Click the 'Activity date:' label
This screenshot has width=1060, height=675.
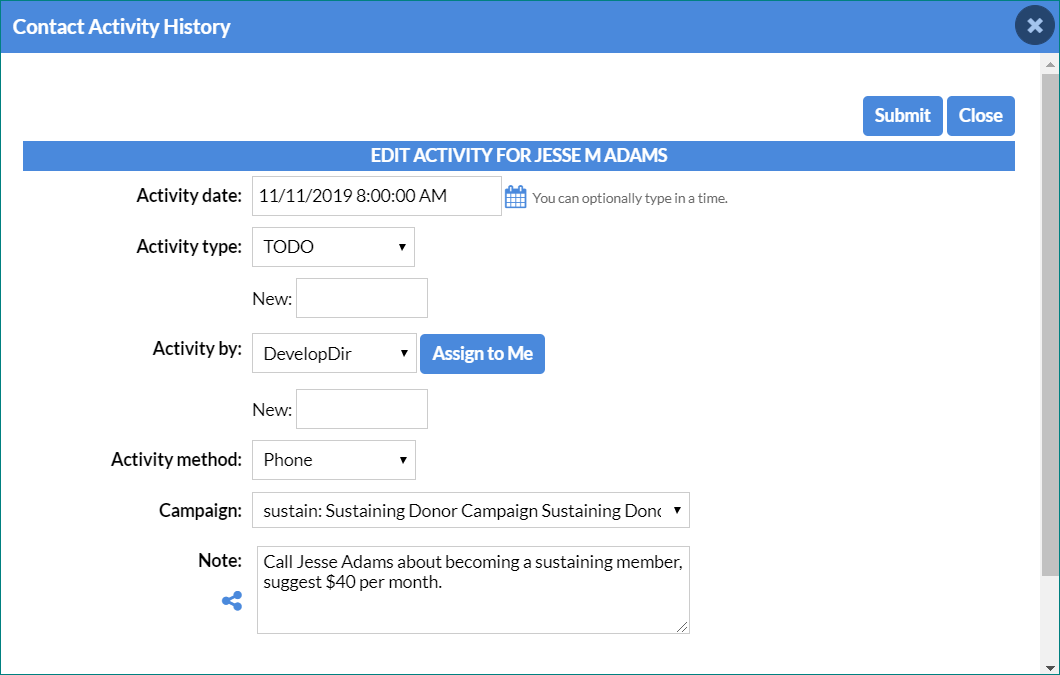click(x=189, y=195)
